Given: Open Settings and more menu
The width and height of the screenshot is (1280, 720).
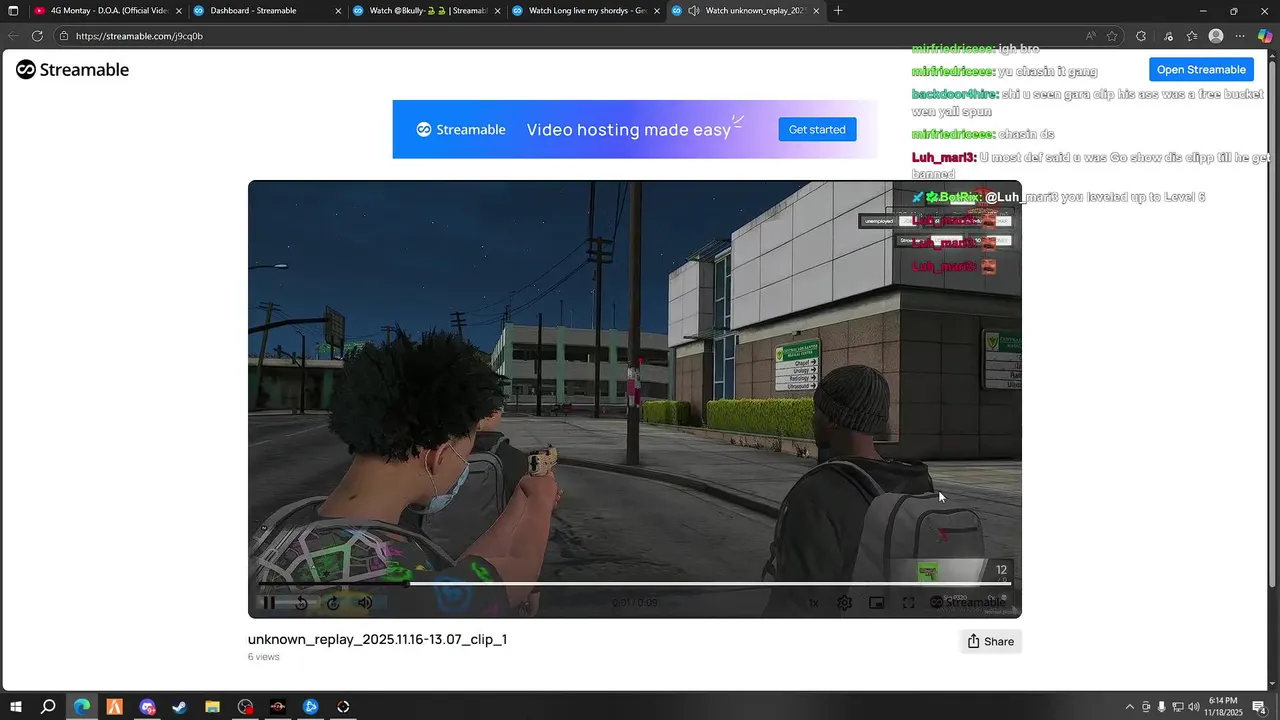Looking at the screenshot, I should coord(1240,36).
